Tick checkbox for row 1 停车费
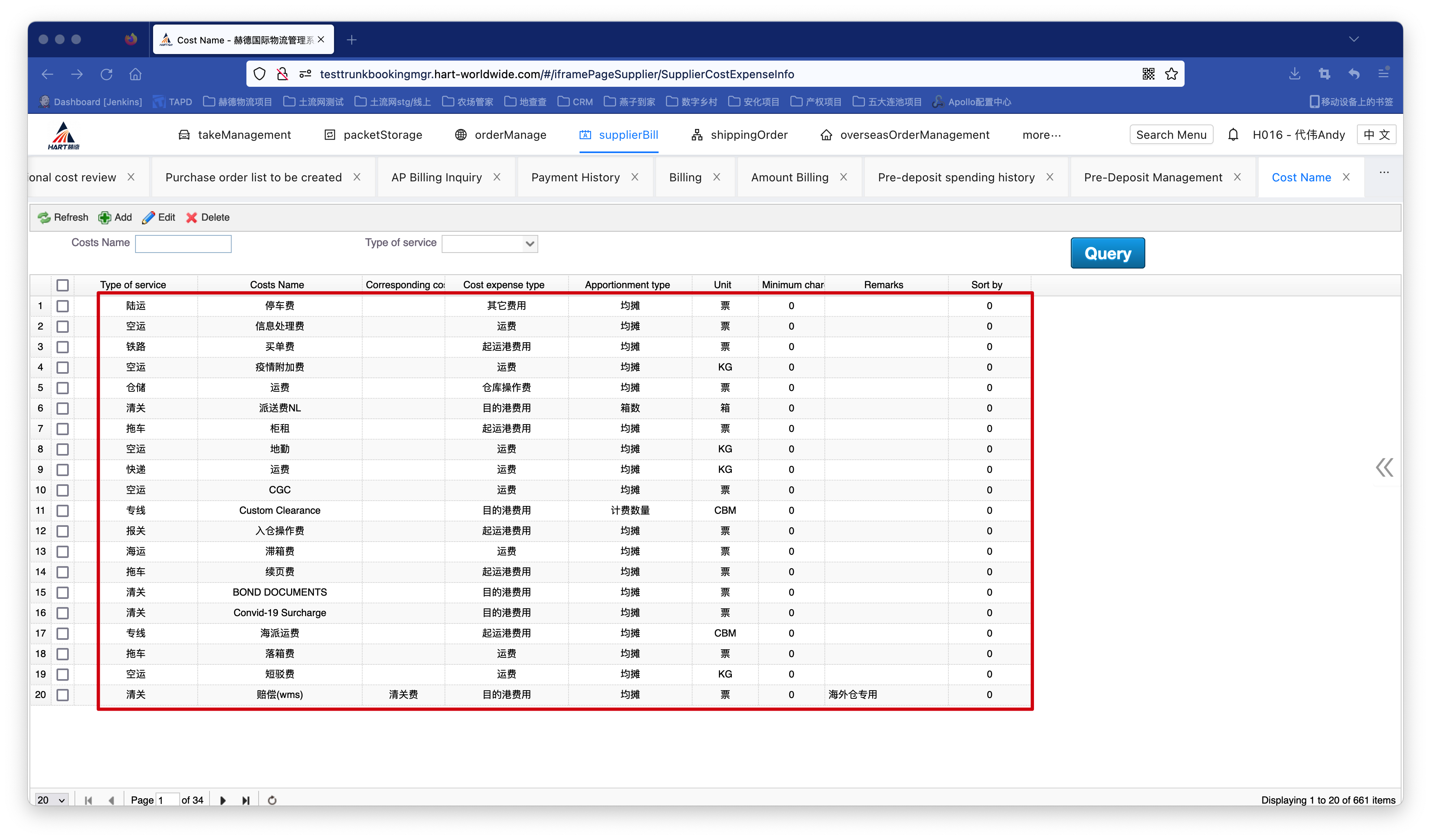1431x840 pixels. tap(63, 306)
